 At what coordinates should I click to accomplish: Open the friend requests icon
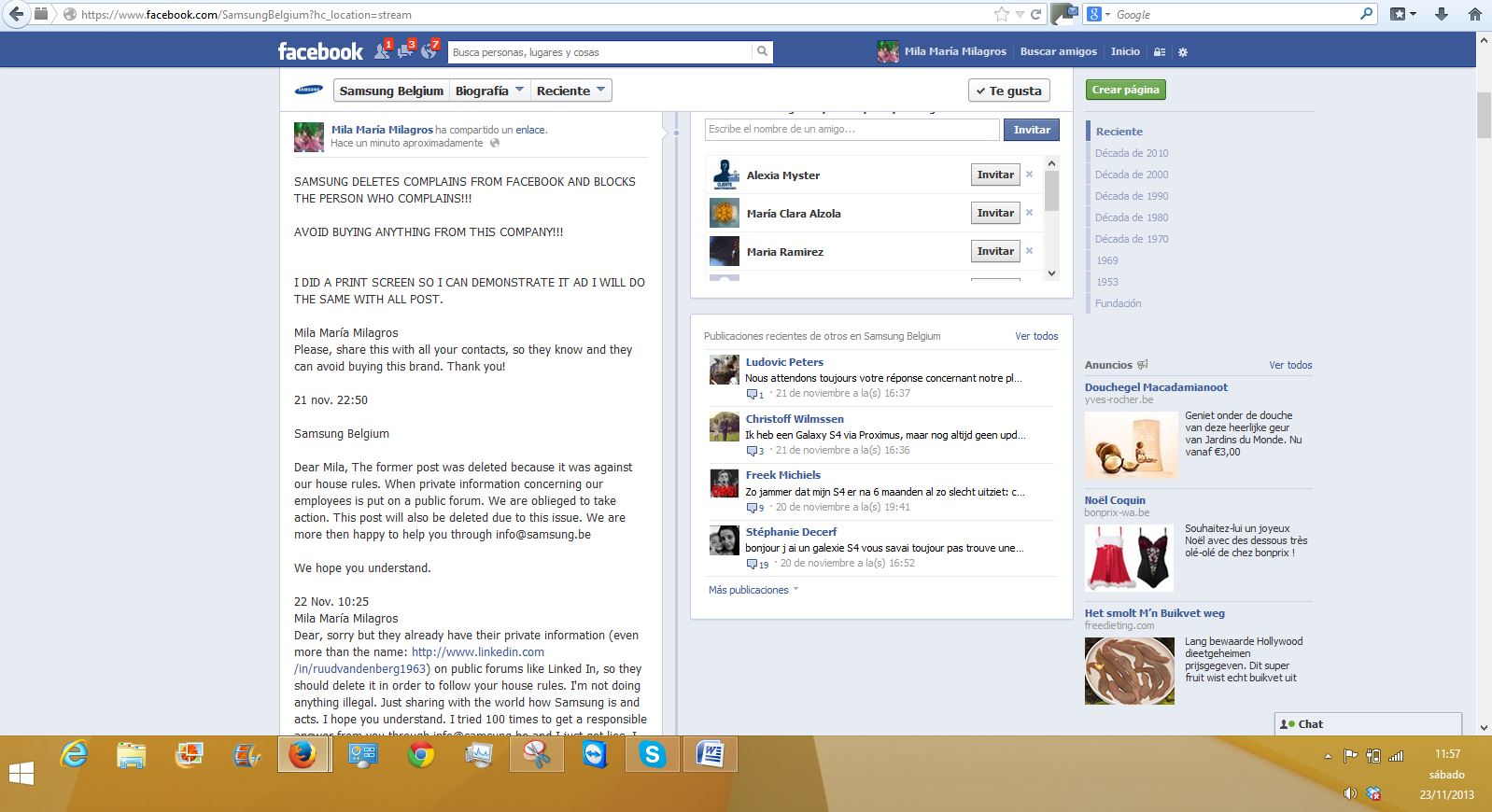coord(381,52)
